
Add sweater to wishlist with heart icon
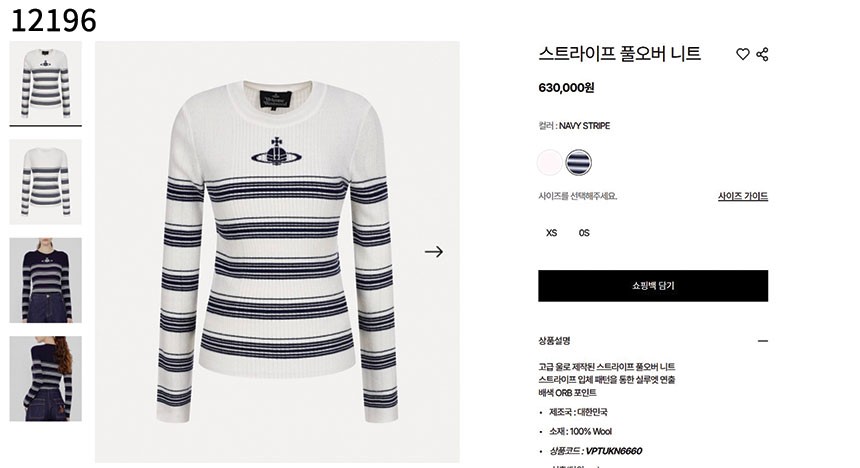(x=743, y=54)
